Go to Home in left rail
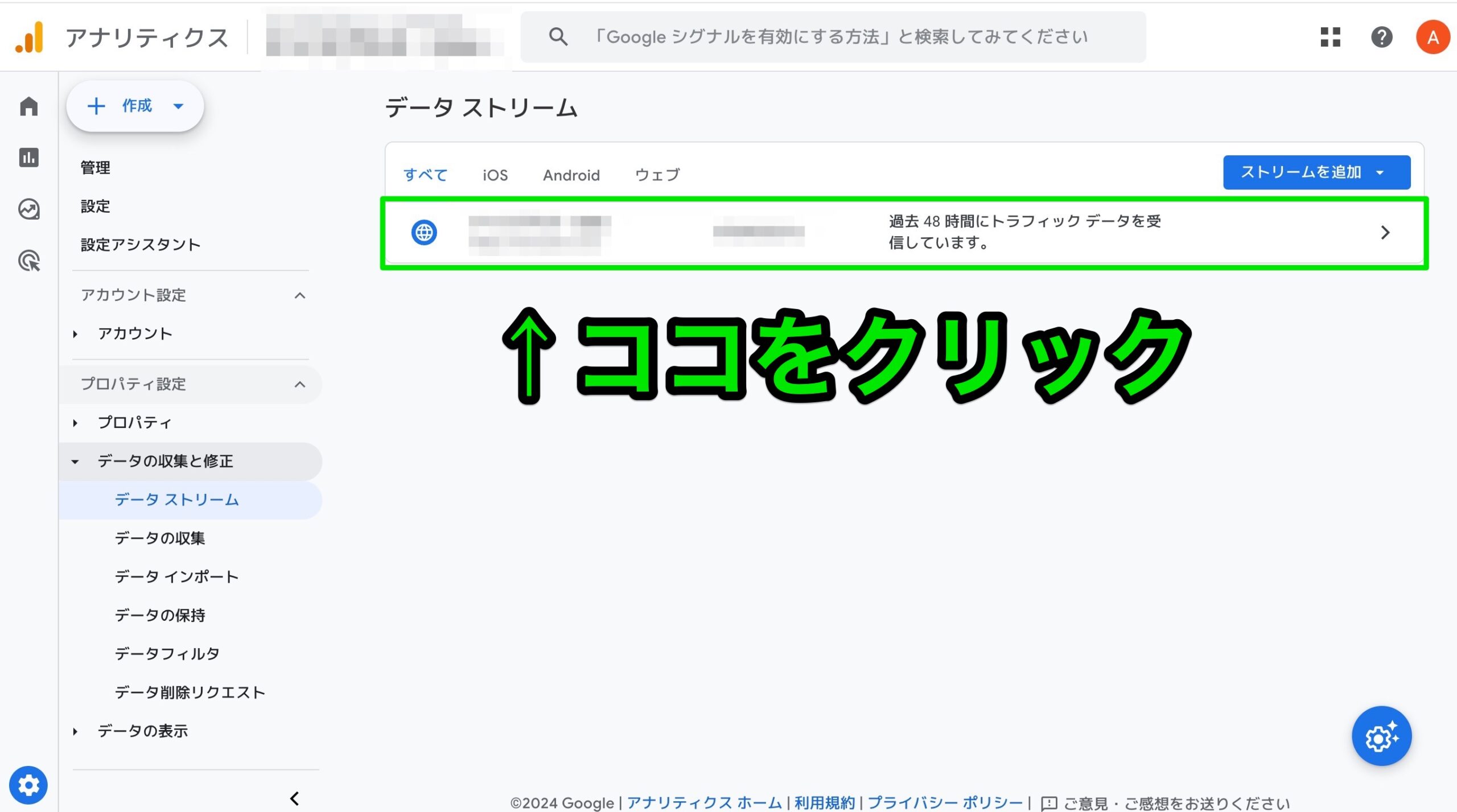 click(x=28, y=106)
